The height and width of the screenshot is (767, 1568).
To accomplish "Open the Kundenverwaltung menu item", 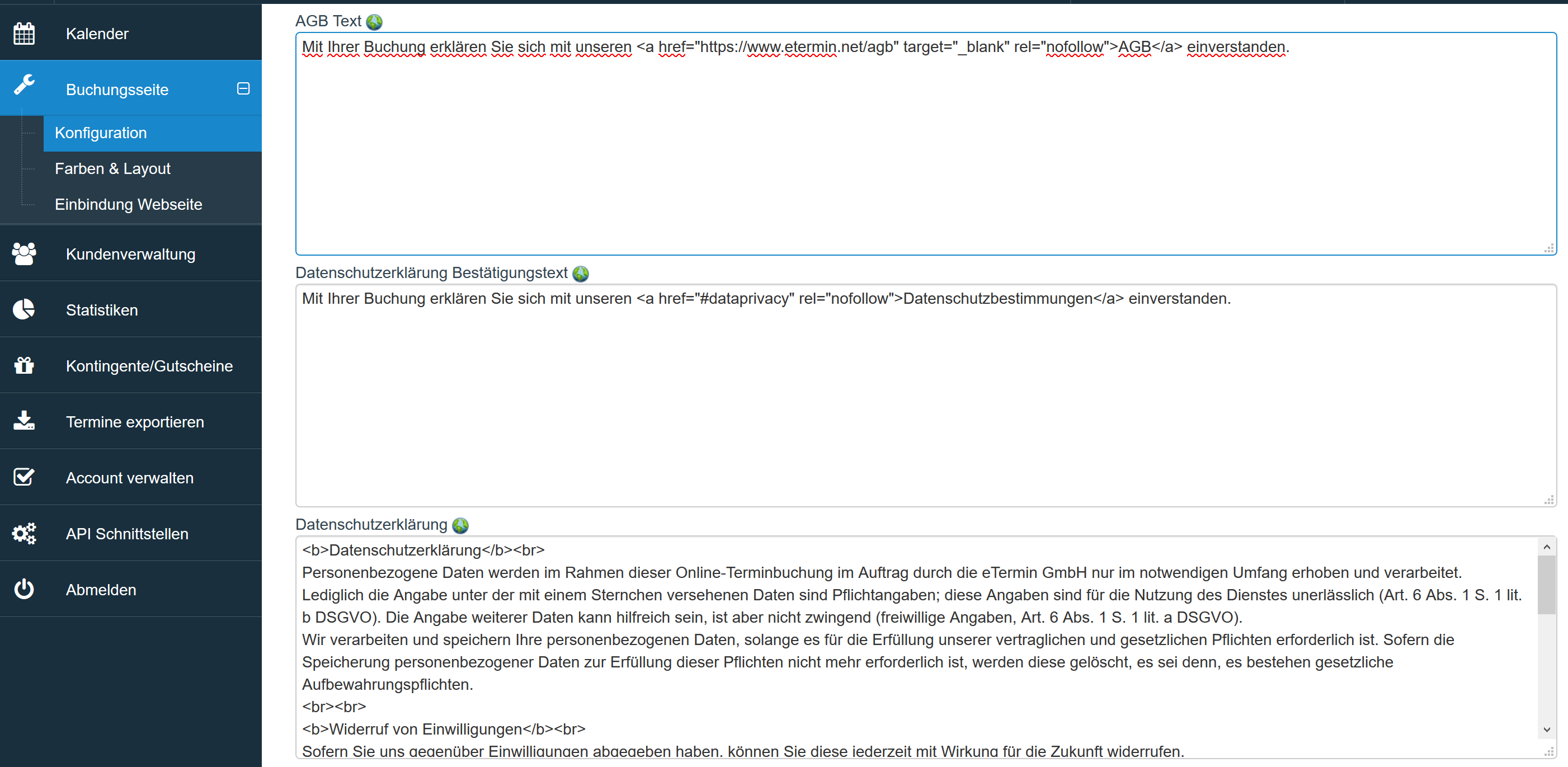I will pos(131,254).
